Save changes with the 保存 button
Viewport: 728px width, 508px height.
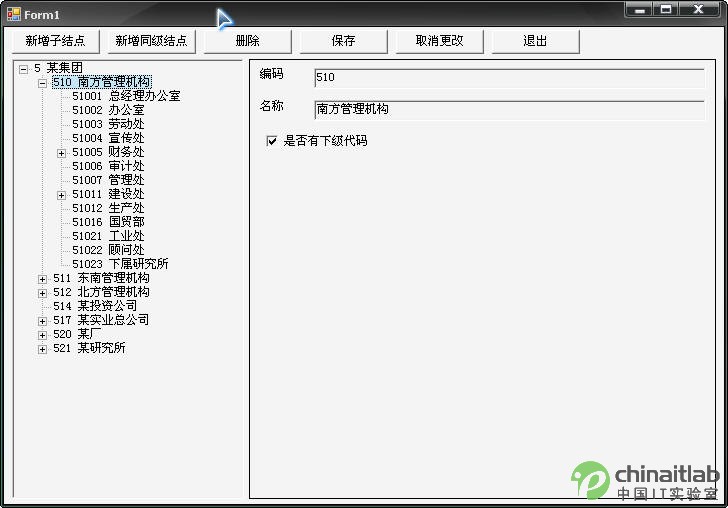pos(344,41)
